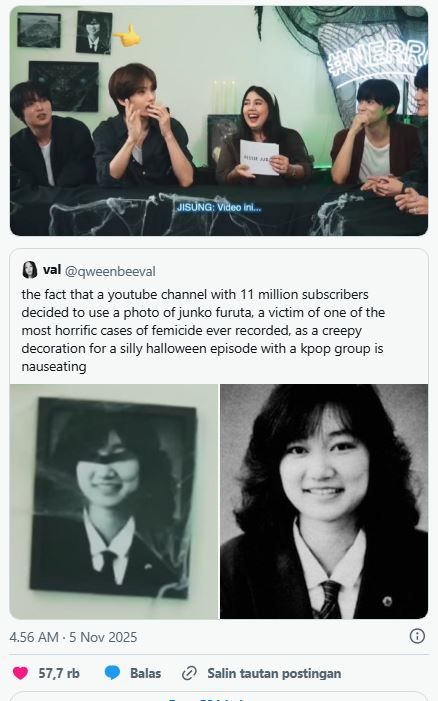Click the Balas reply label
This screenshot has width=438, height=701.
(x=145, y=673)
